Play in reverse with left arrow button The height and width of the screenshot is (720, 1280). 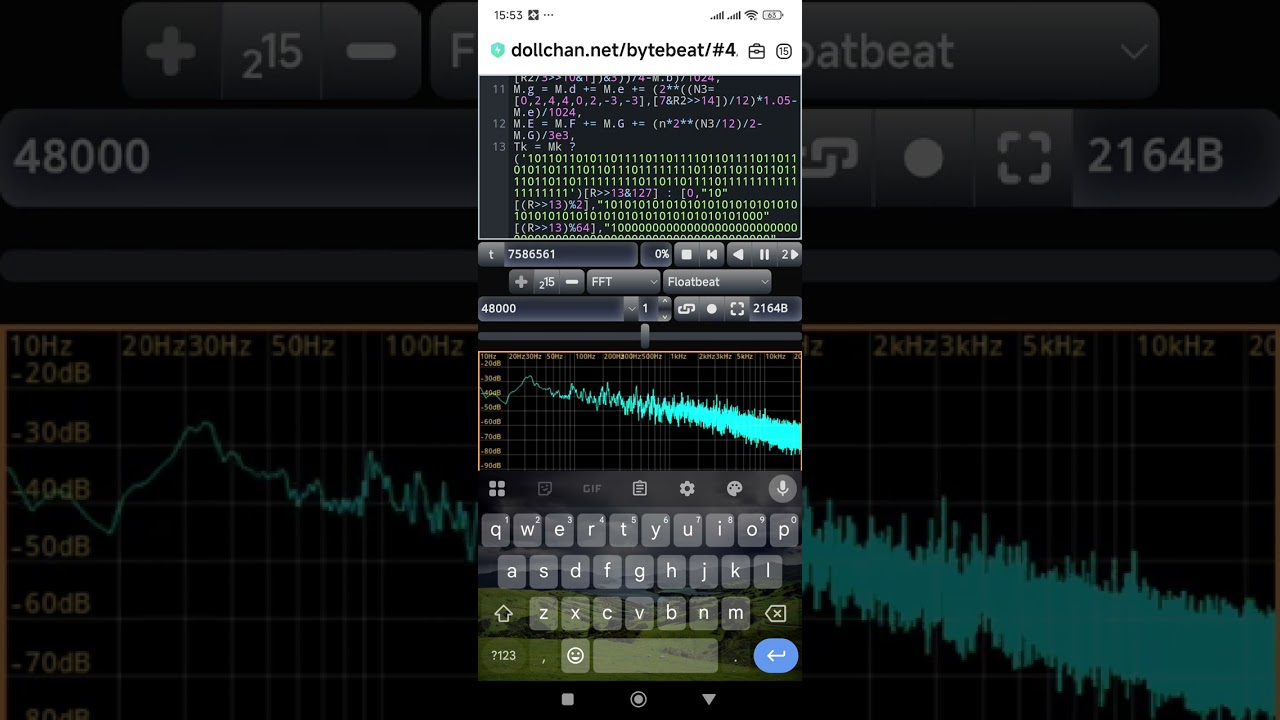[738, 254]
